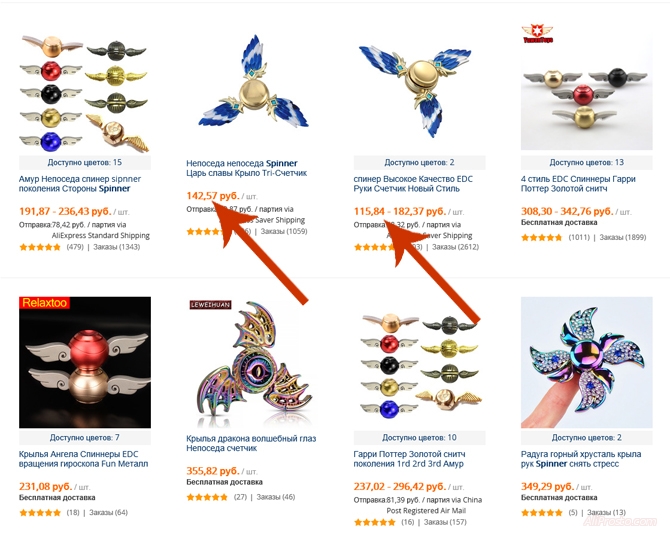670x536 pixels.
Task: Click the 'Заказы (1899)' orders count
Action: coord(623,237)
